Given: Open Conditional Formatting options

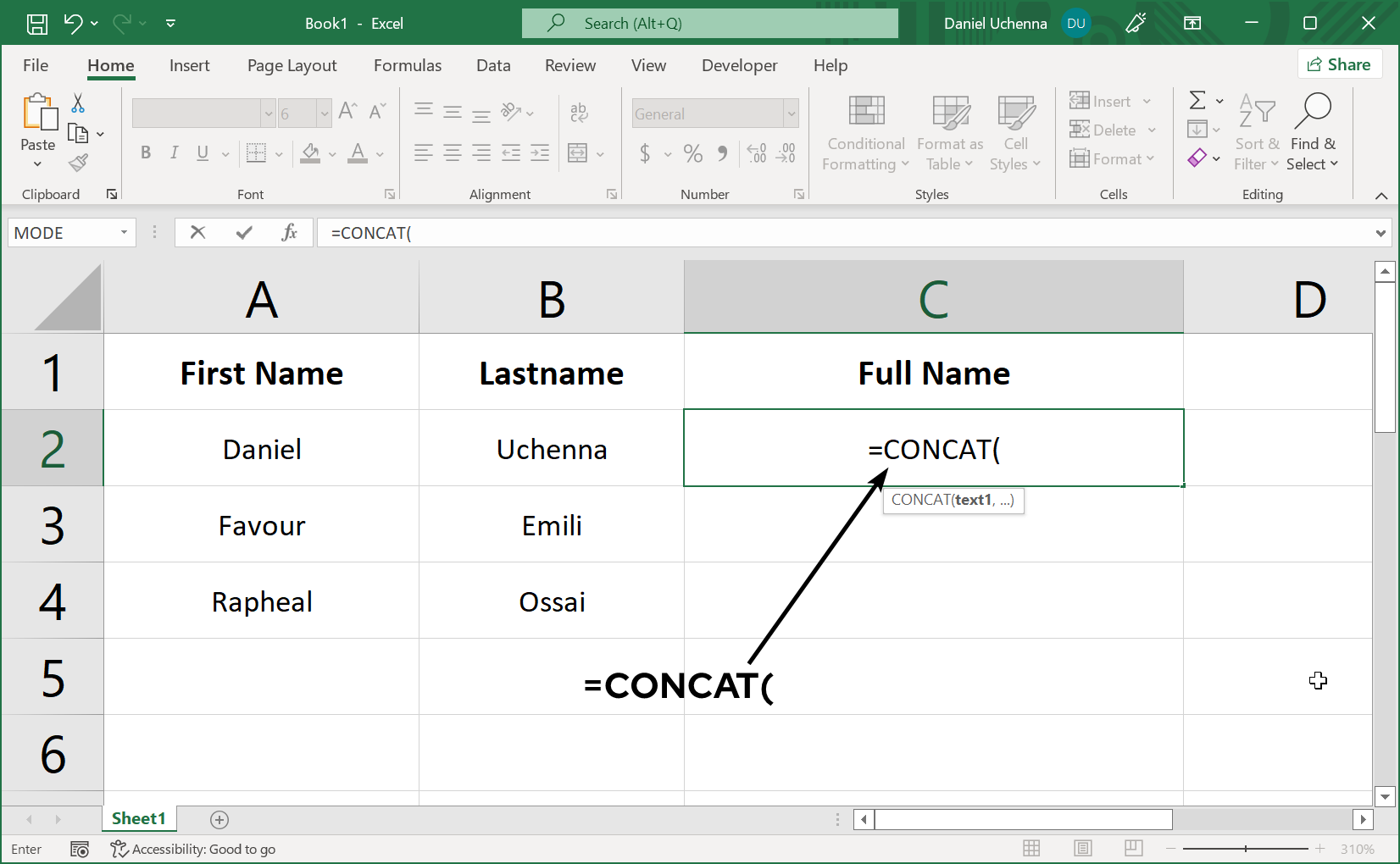Looking at the screenshot, I should (x=864, y=133).
